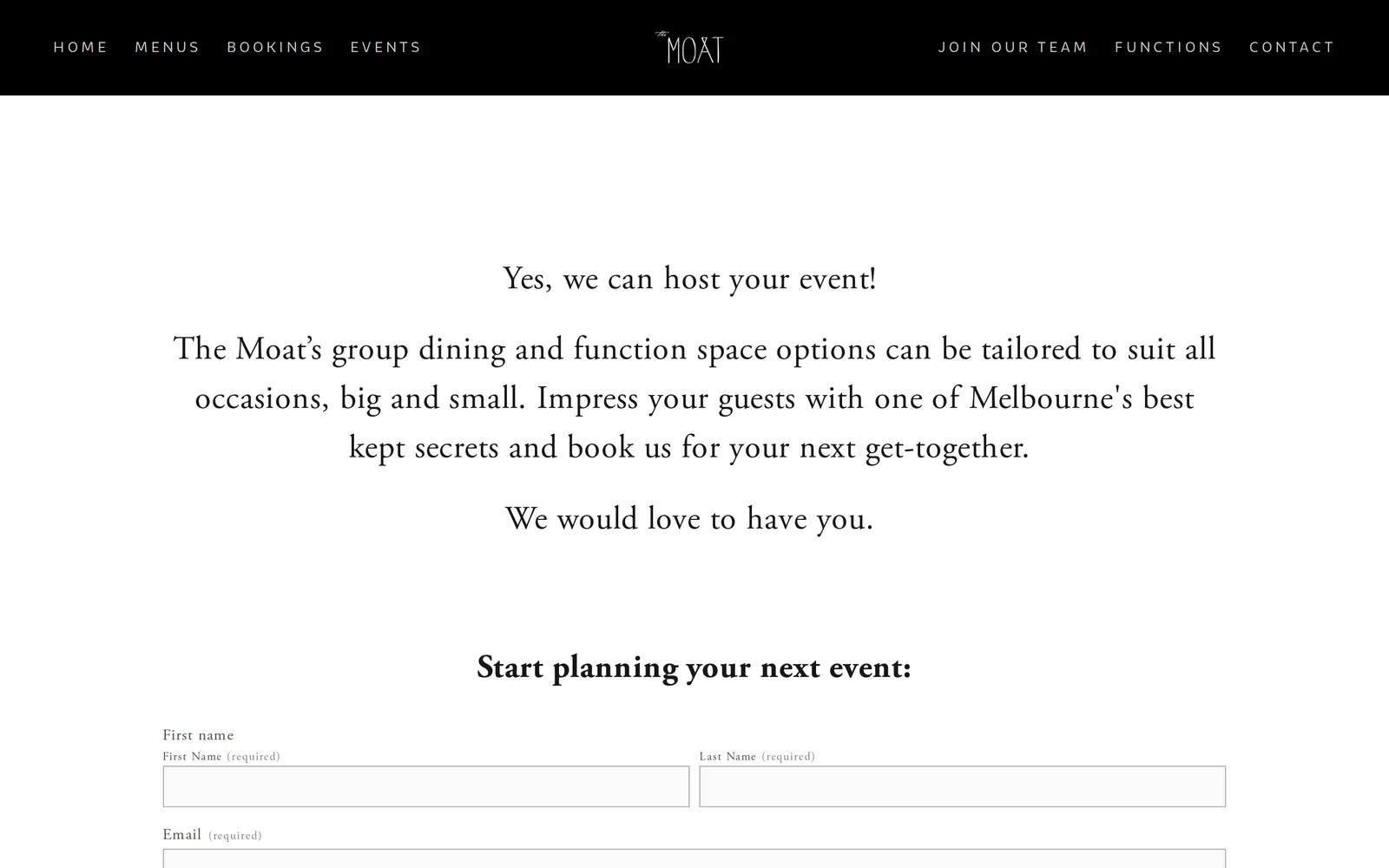Click the "Start planning your next event:" heading
This screenshot has width=1389, height=868.
tap(694, 667)
